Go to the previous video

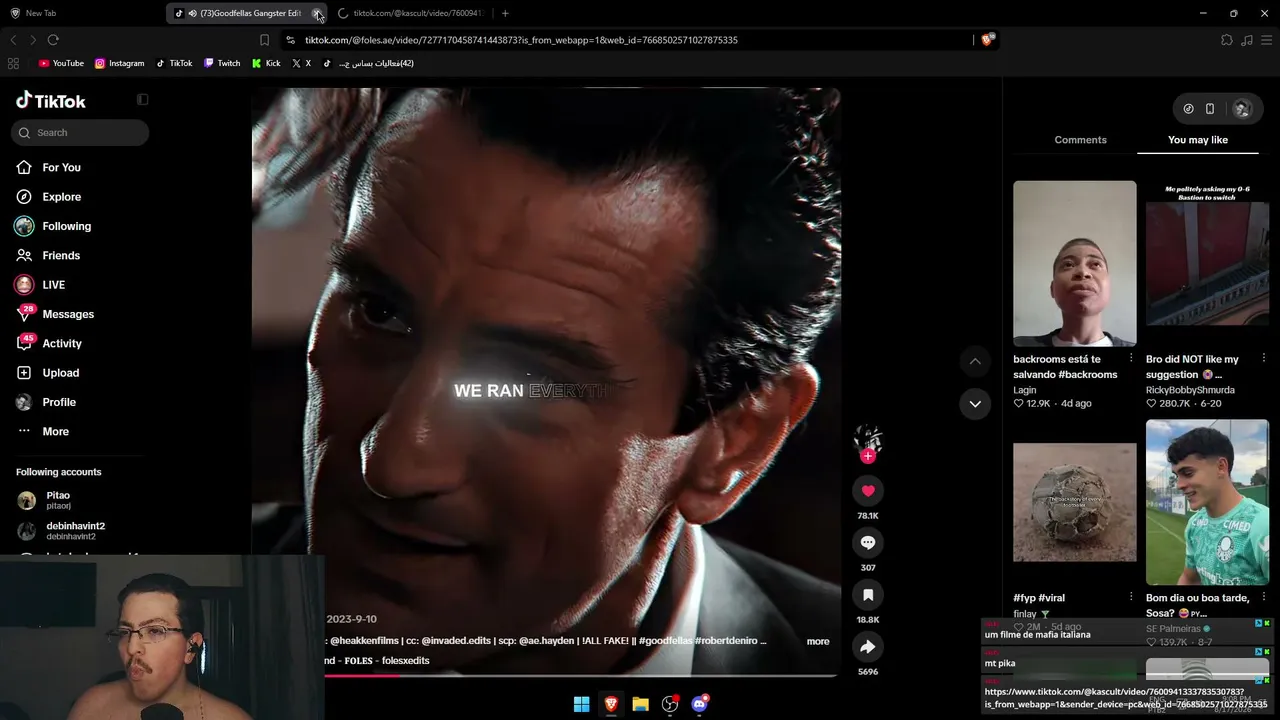975,361
